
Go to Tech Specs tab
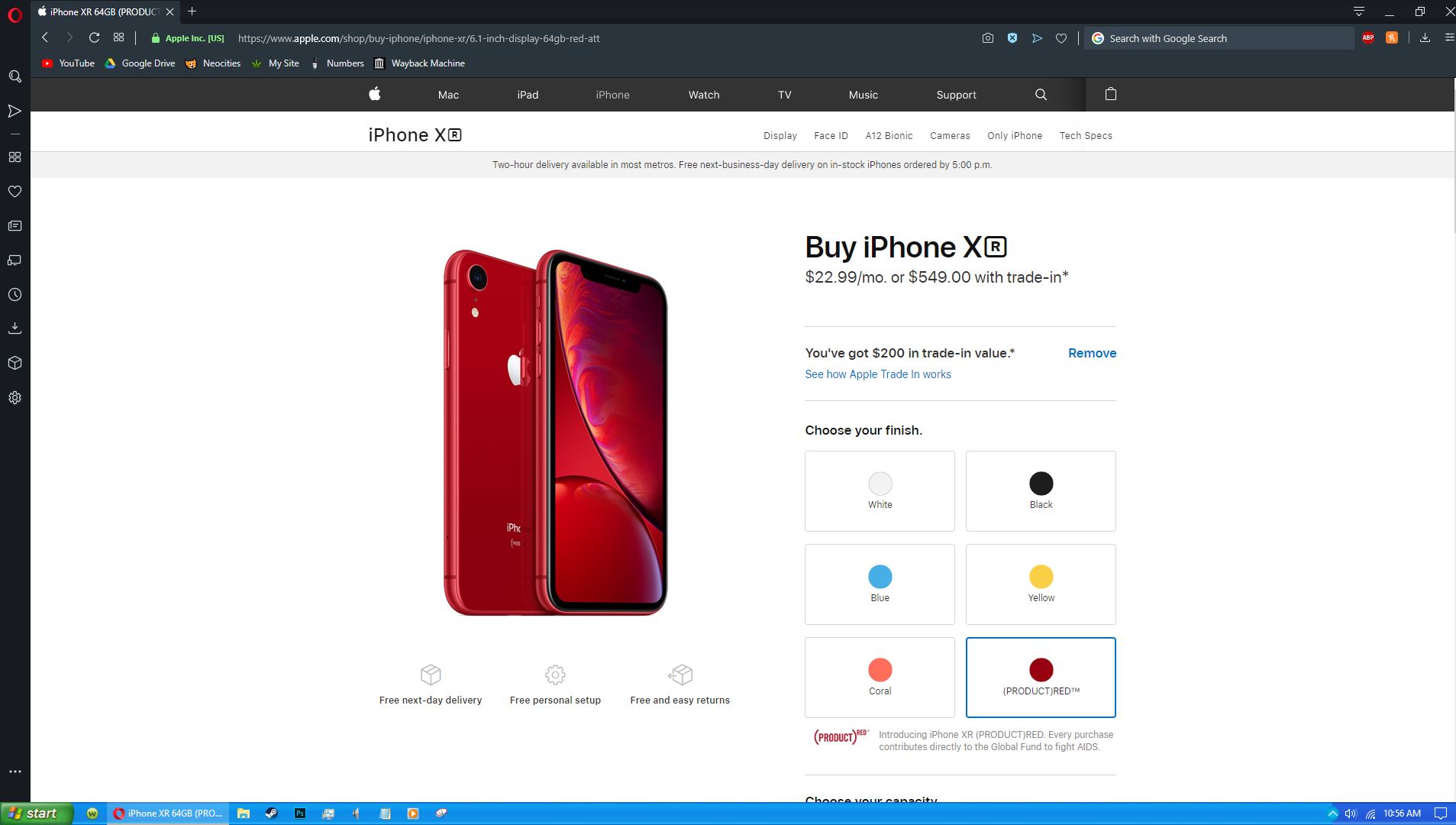point(1086,136)
